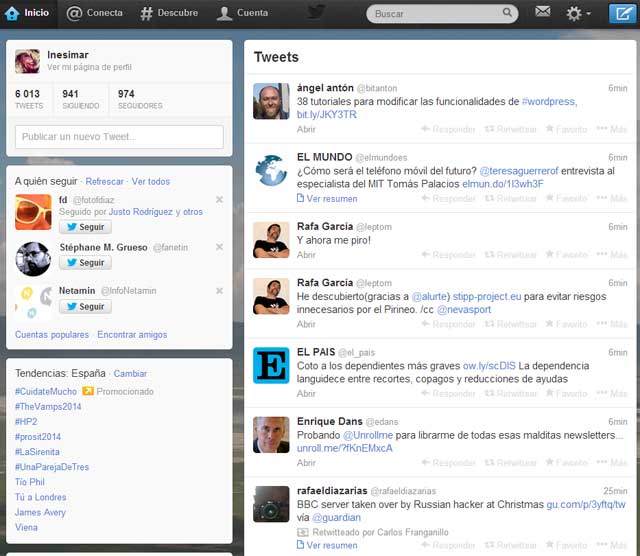This screenshot has width=640, height=556.
Task: Expand Ver resumen on rafaeldiazarias tweet
Action: 327,545
